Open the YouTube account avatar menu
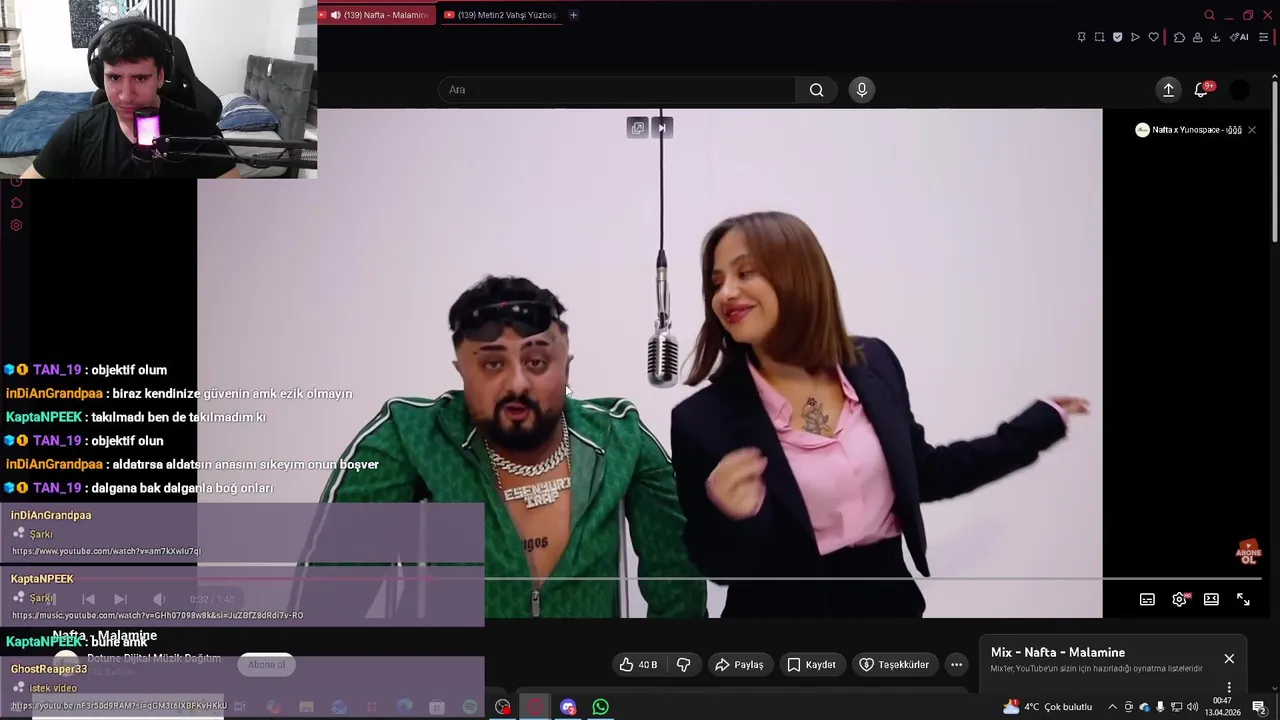This screenshot has width=1280, height=720. coord(1239,90)
